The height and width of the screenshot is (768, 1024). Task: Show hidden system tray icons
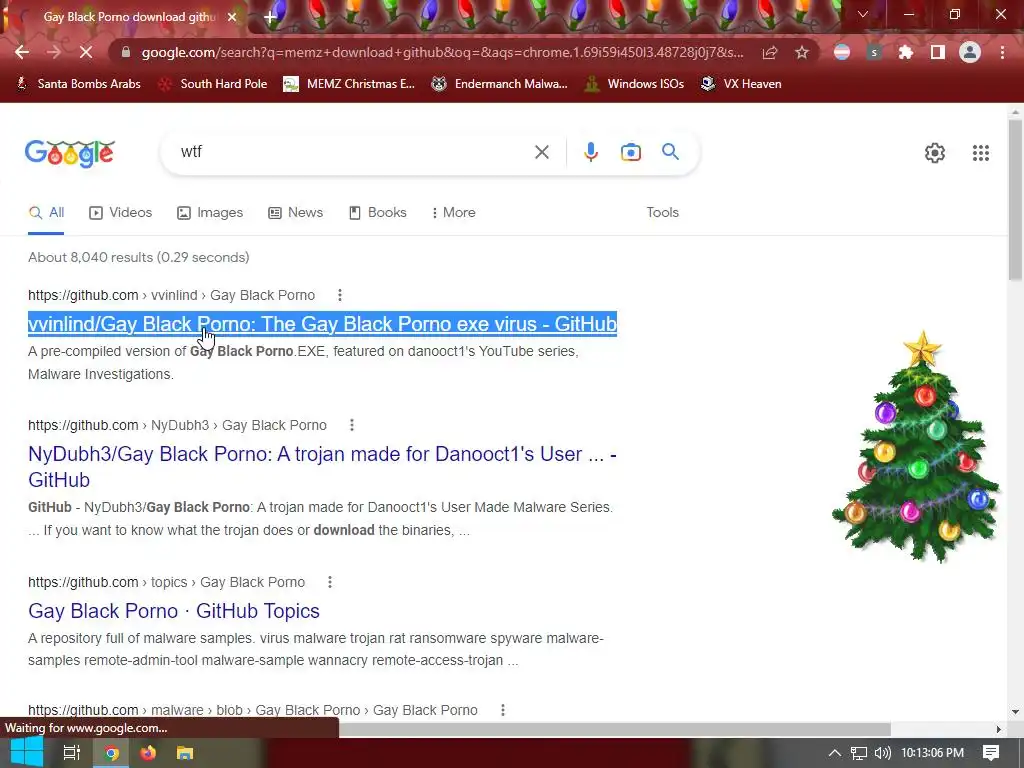click(x=835, y=753)
